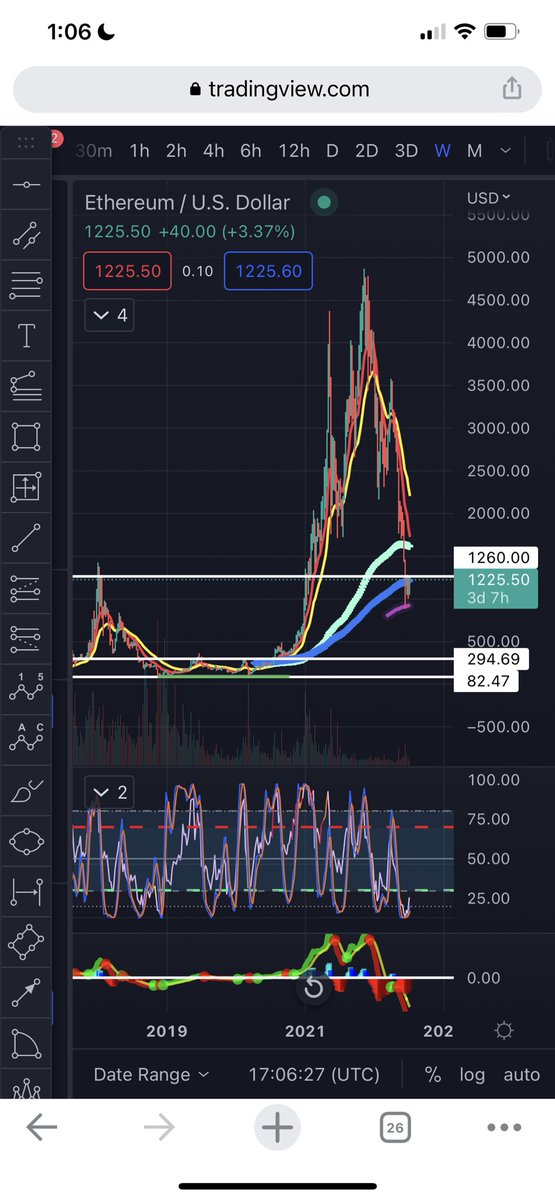Screen dimensions: 555x1200
Task: Open the Ethereum / U.S. Dollar symbol title
Action: 187,203
